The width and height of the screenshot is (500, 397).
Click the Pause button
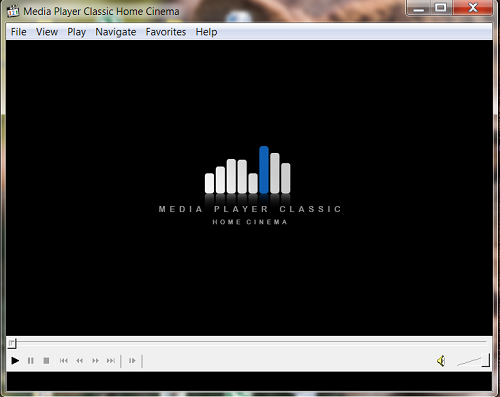click(x=31, y=361)
